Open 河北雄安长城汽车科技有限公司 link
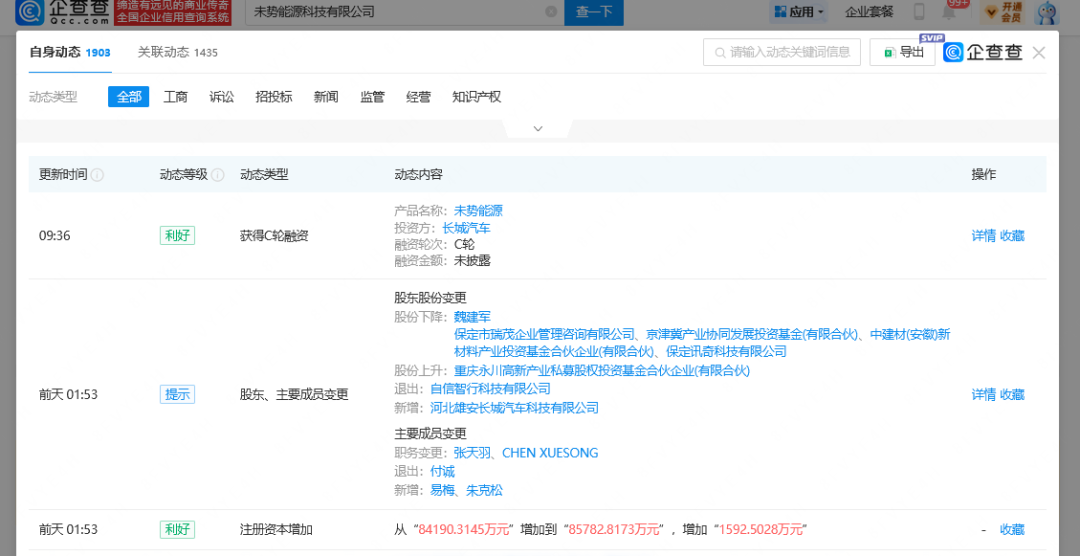 (x=514, y=408)
